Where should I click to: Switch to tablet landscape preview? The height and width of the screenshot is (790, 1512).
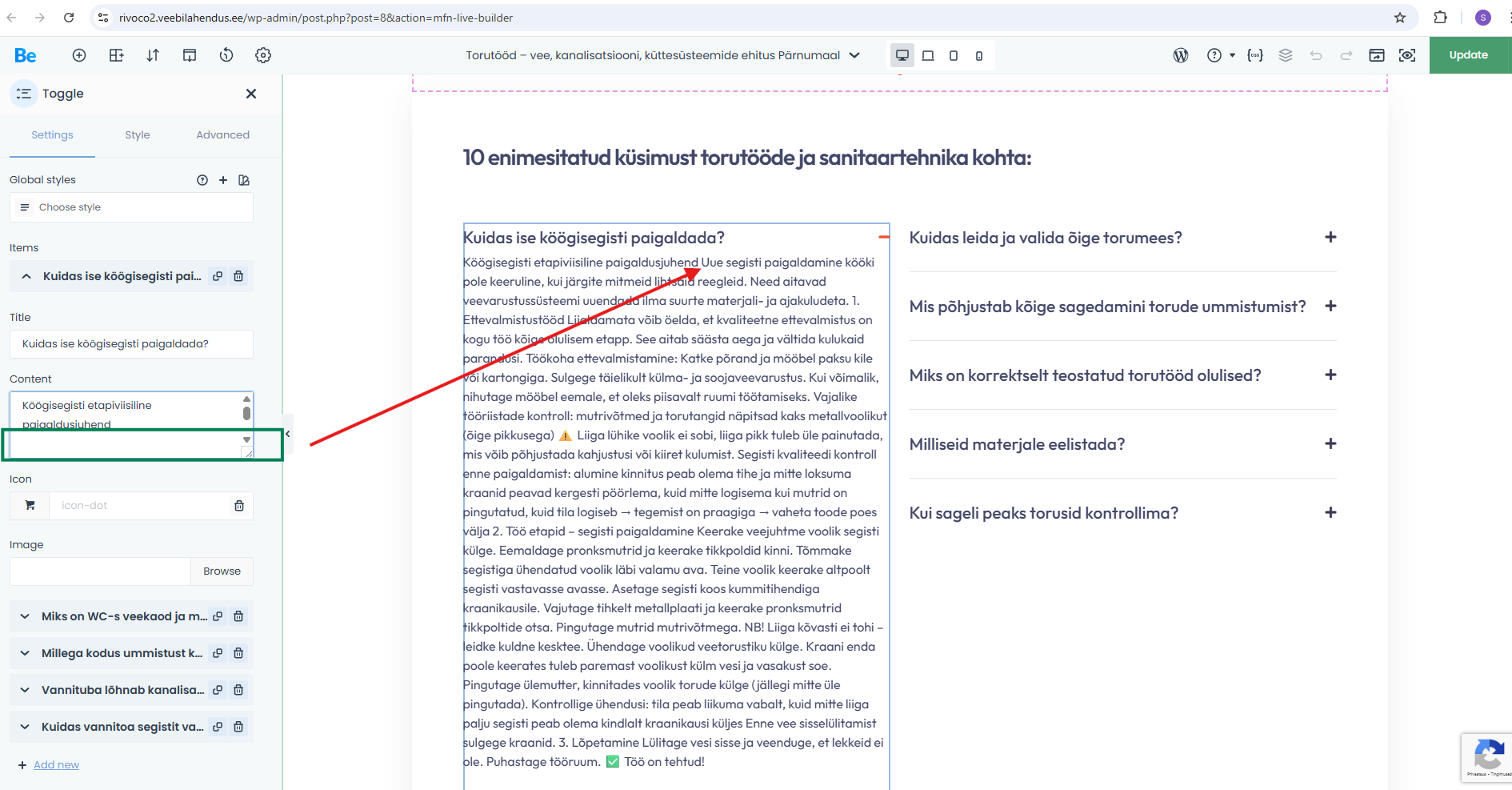(x=928, y=55)
